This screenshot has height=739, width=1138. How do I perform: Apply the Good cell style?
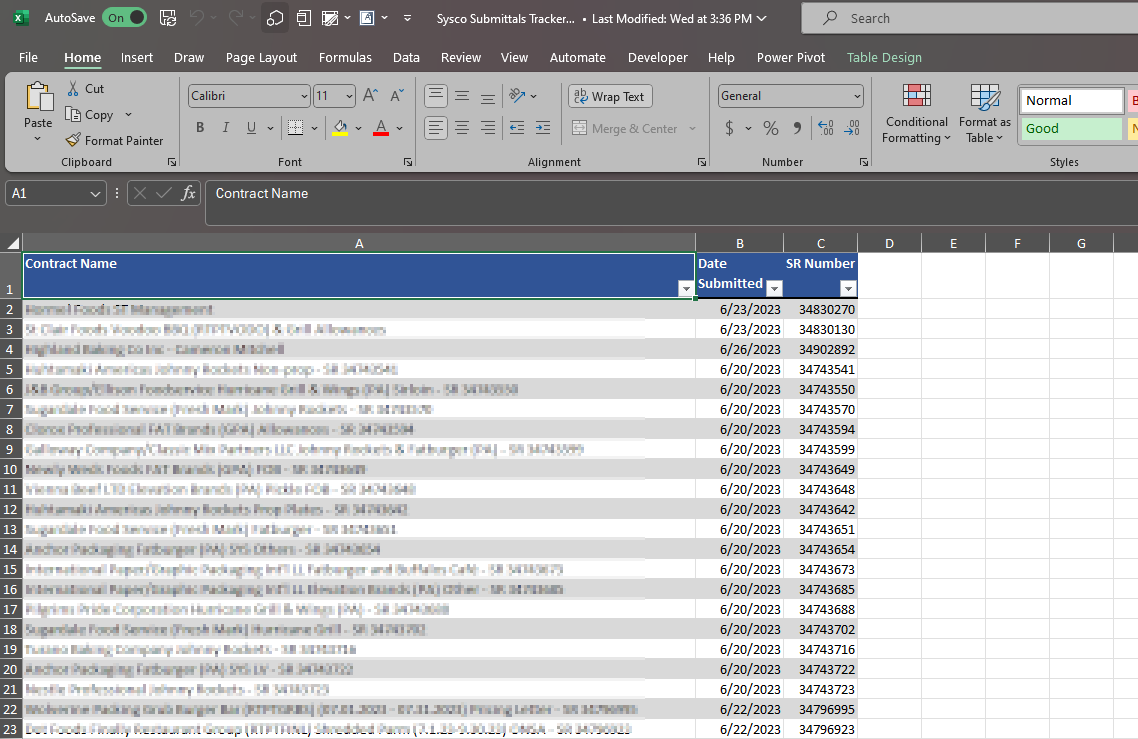pos(1071,128)
